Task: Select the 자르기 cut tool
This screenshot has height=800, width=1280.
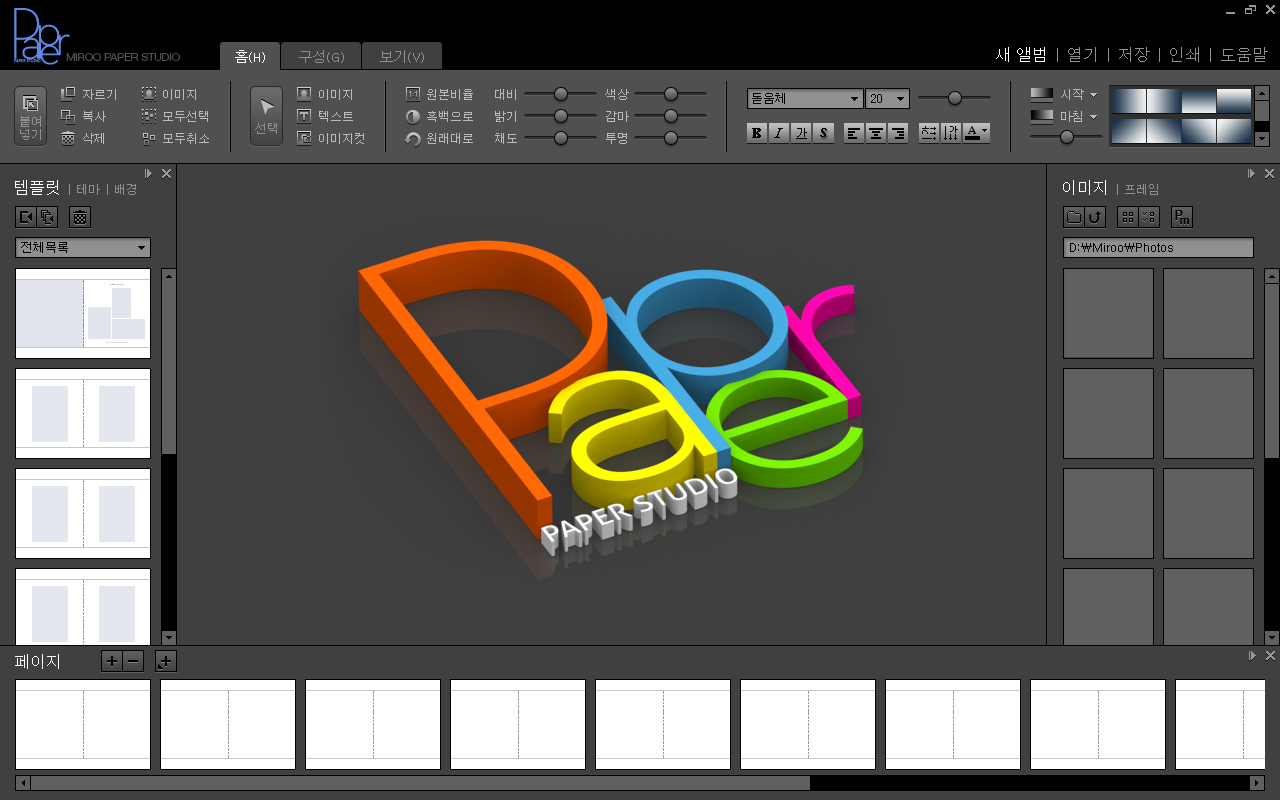Action: point(89,94)
